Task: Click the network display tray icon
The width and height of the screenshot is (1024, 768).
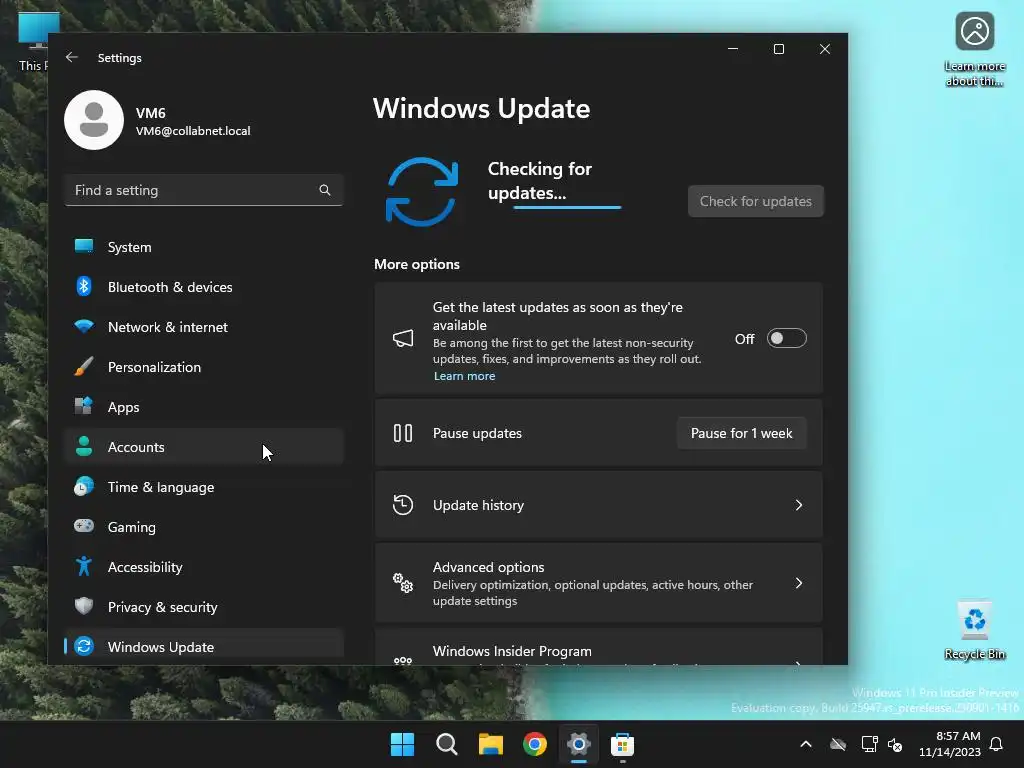Action: pyautogui.click(x=869, y=744)
